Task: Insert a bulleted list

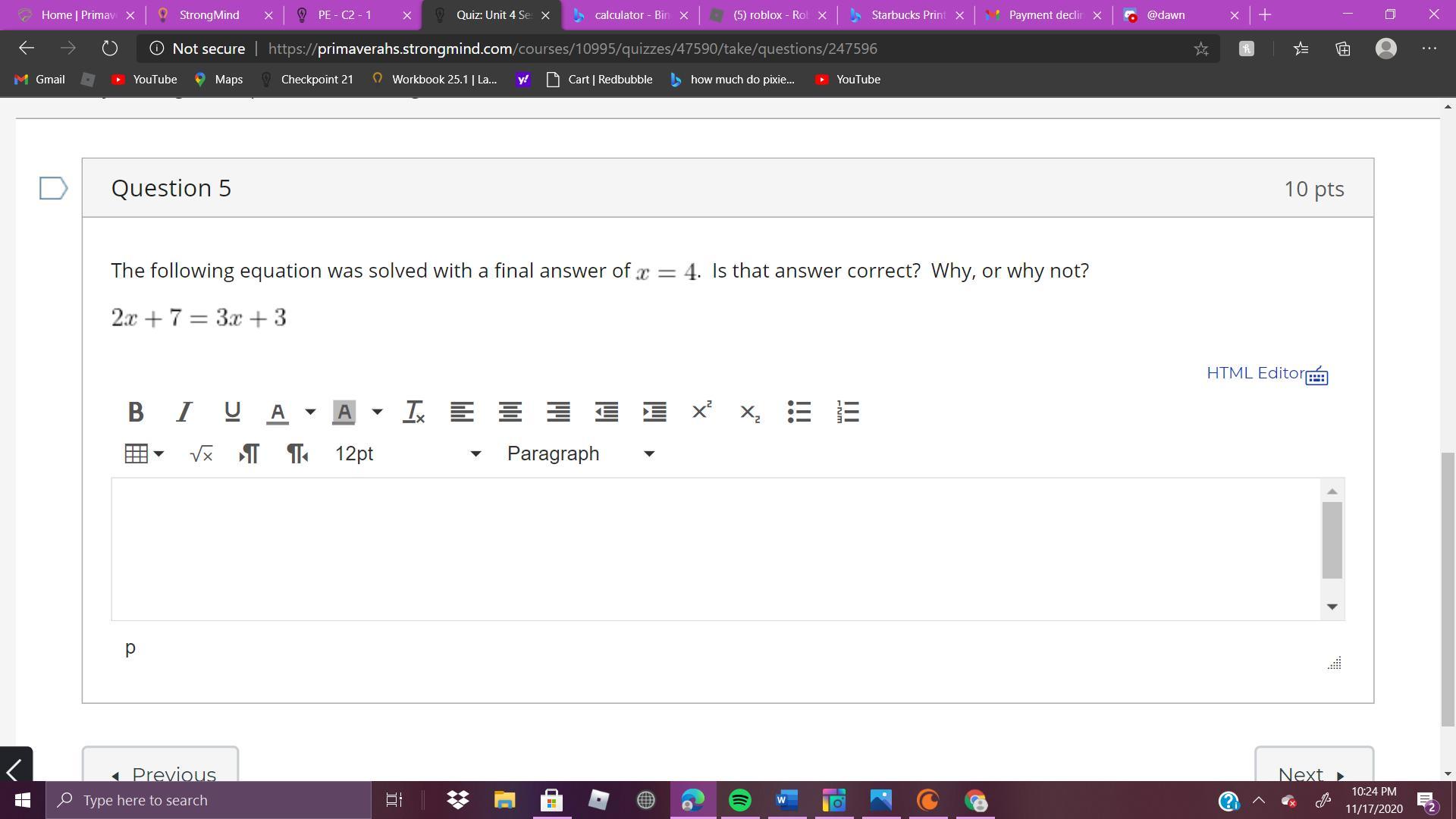Action: (x=799, y=412)
